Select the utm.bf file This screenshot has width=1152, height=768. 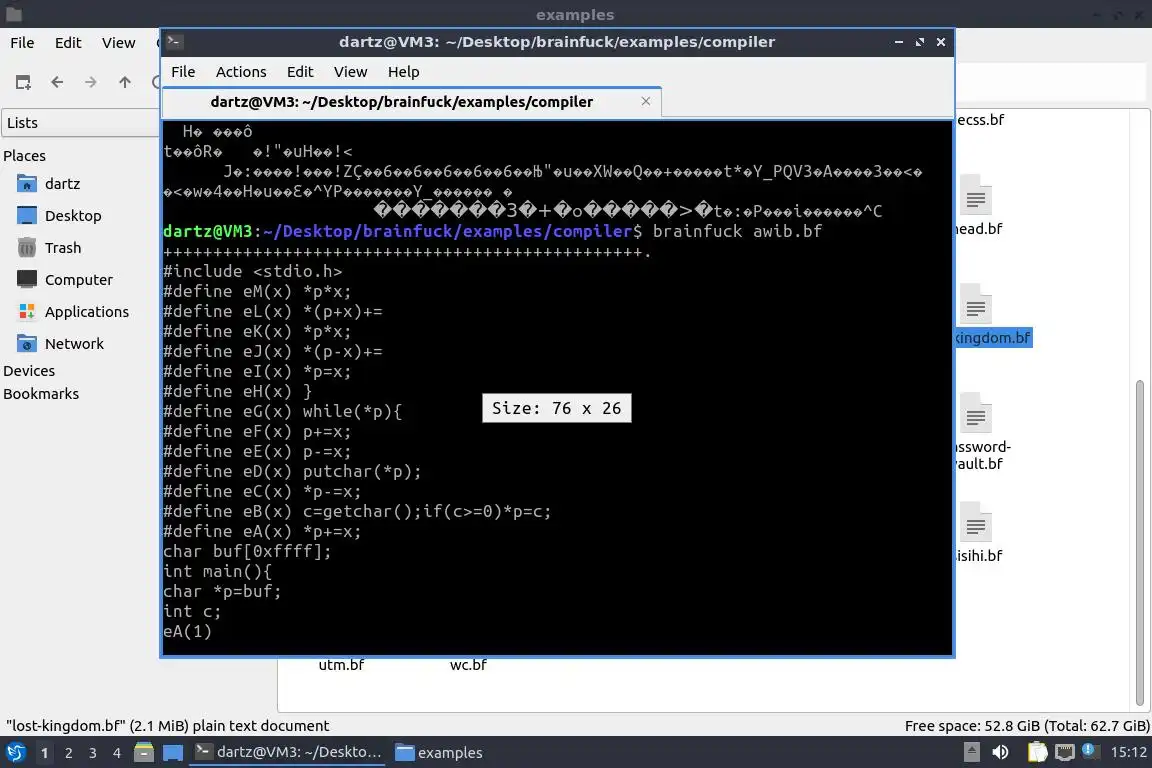(x=341, y=665)
